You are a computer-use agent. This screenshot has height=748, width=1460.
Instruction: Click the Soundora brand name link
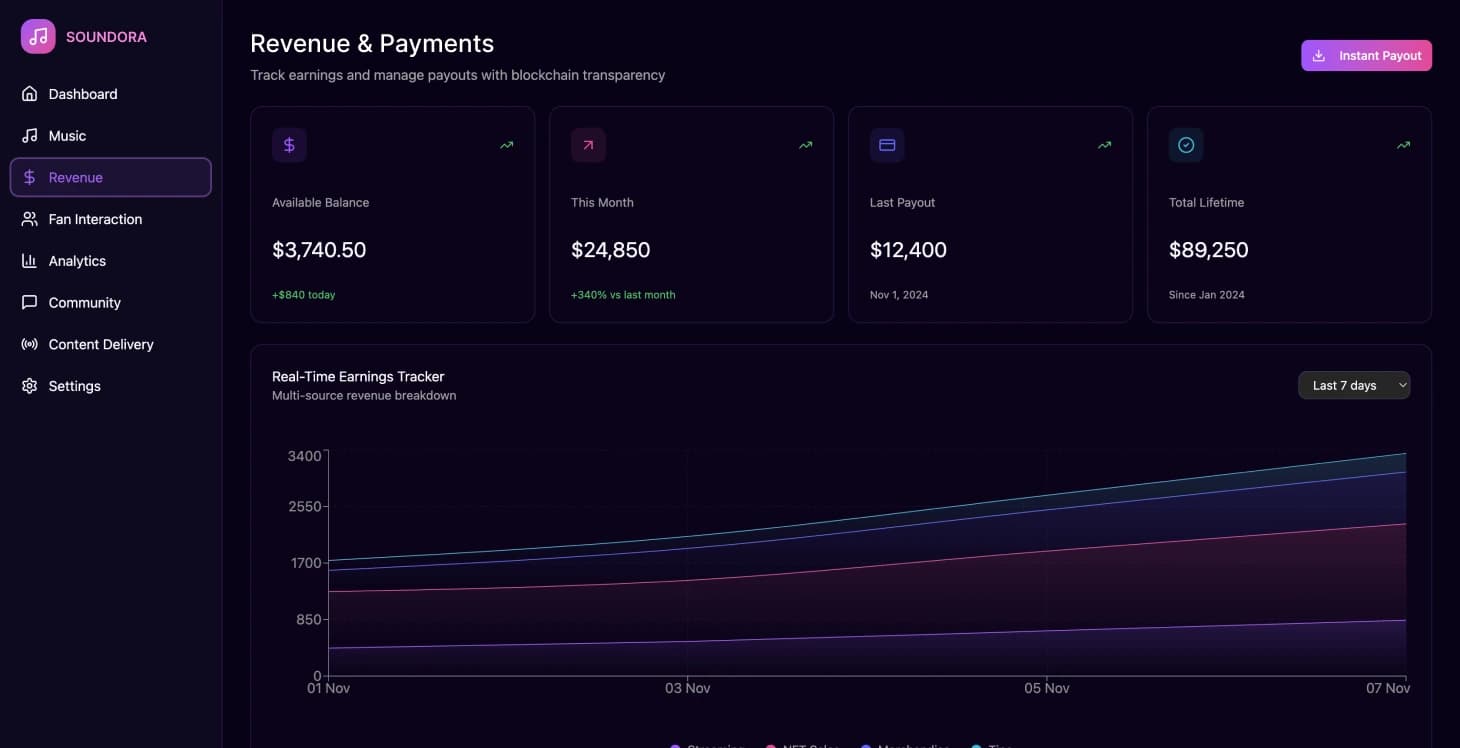pyautogui.click(x=106, y=37)
